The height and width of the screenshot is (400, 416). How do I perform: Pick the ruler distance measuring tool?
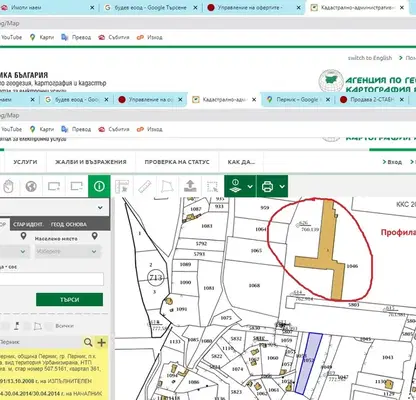[145, 186]
